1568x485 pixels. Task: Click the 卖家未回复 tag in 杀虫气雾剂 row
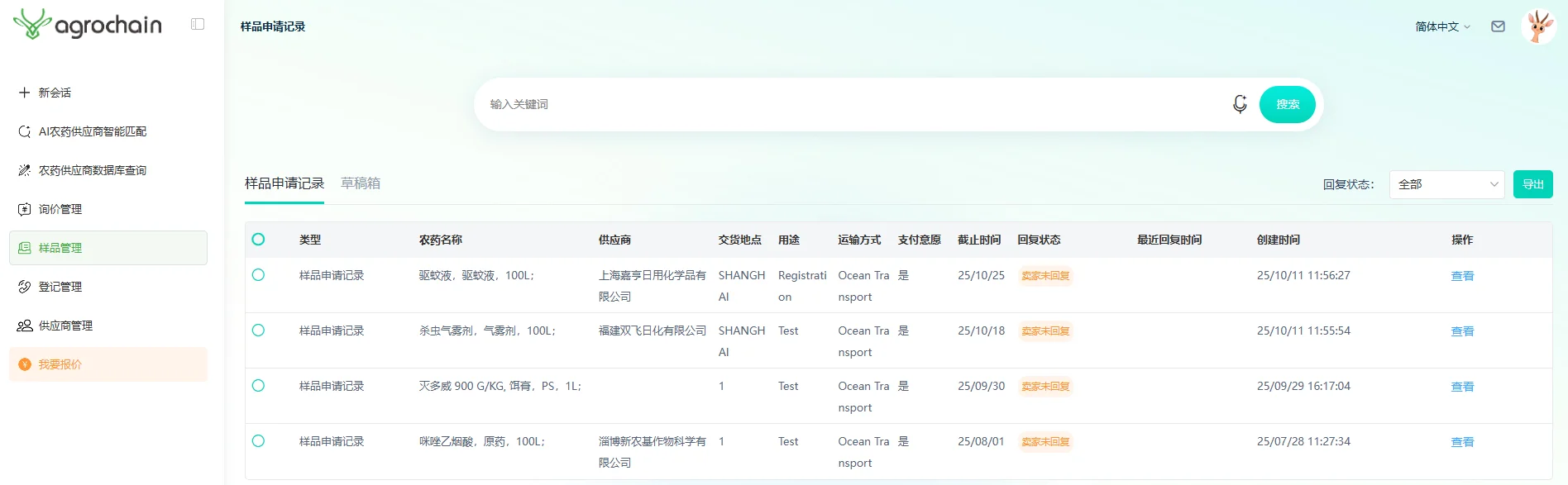[x=1045, y=331]
